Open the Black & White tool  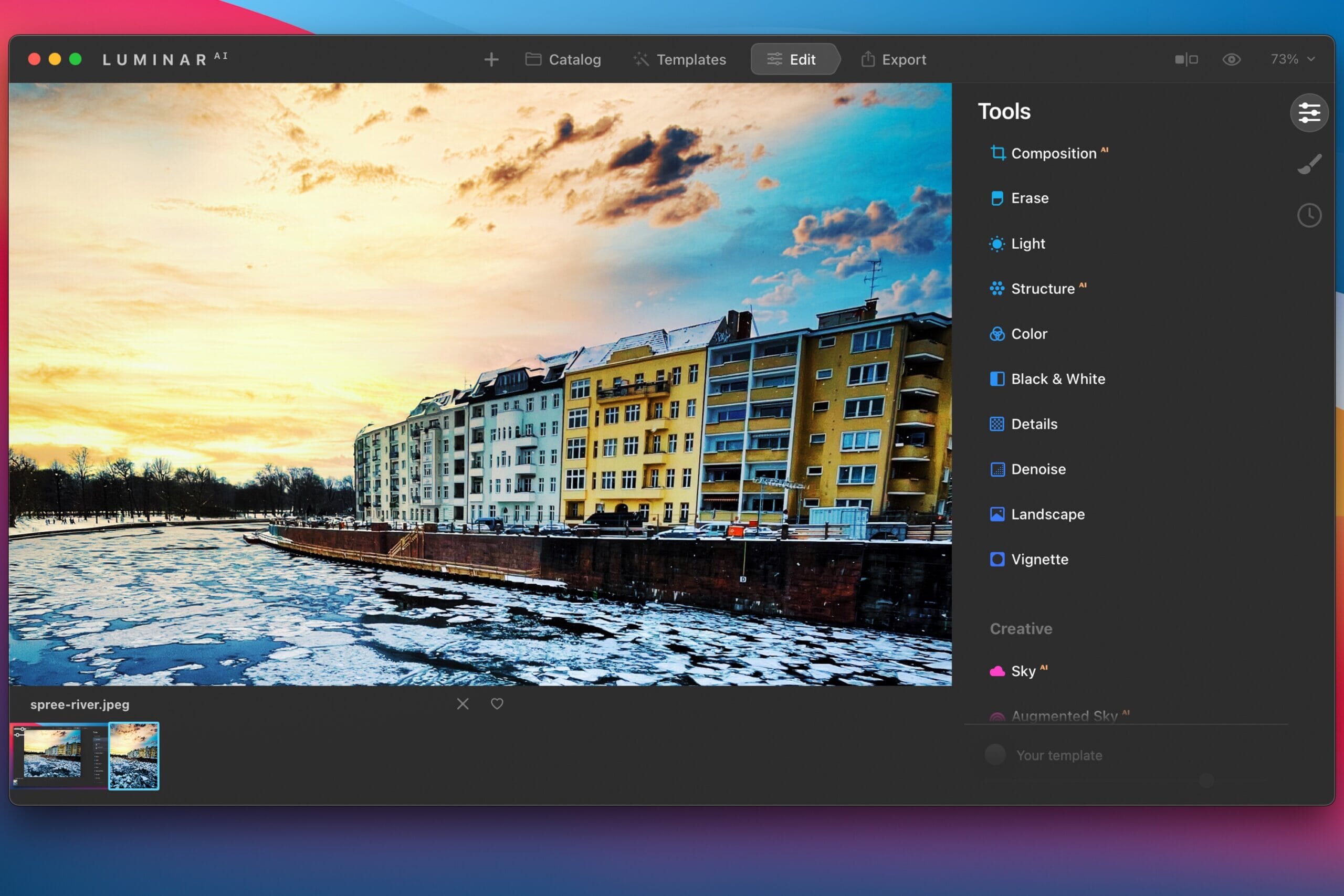pyautogui.click(x=1058, y=379)
